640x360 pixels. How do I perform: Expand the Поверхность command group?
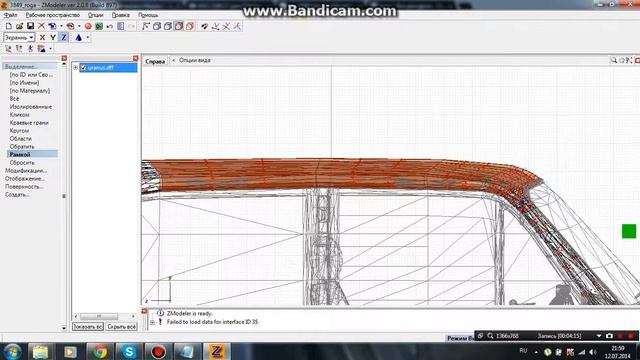click(24, 187)
